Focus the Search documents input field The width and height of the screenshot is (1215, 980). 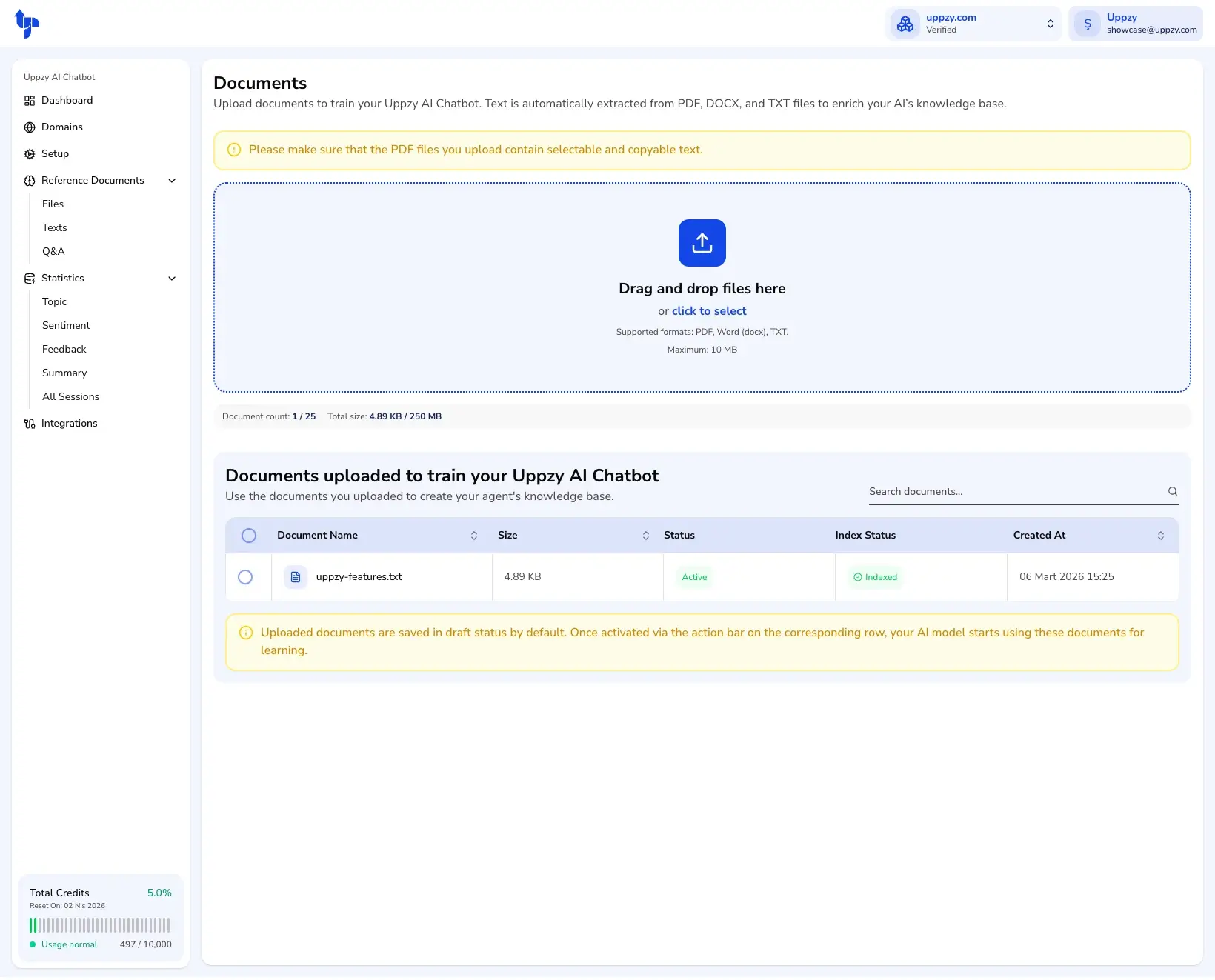[x=1013, y=491]
